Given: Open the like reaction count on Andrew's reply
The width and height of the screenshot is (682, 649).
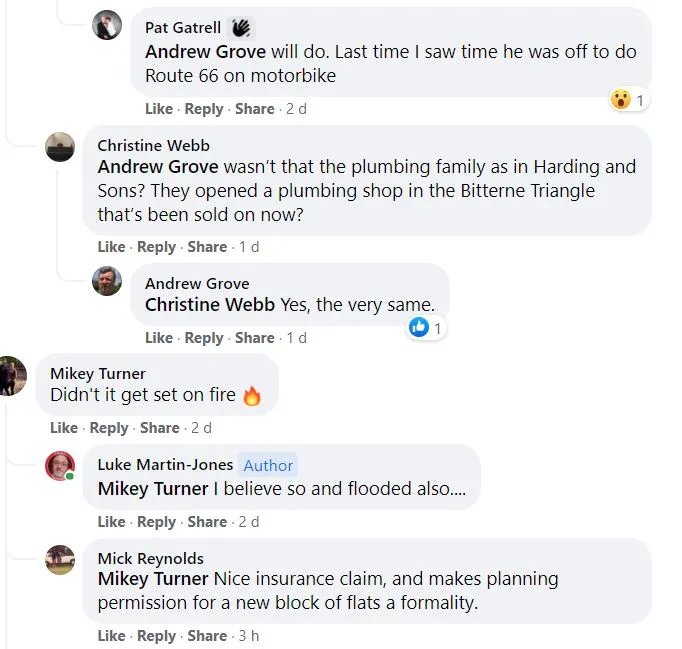Looking at the screenshot, I should click(425, 327).
